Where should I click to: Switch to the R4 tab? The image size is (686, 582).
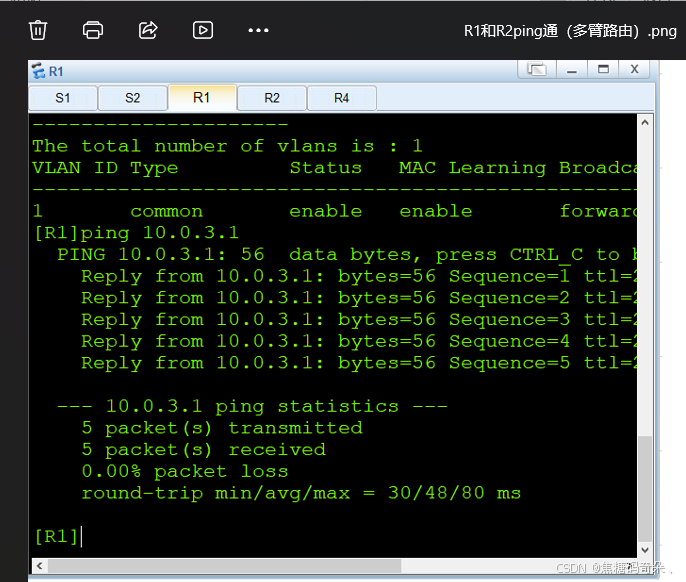click(342, 98)
